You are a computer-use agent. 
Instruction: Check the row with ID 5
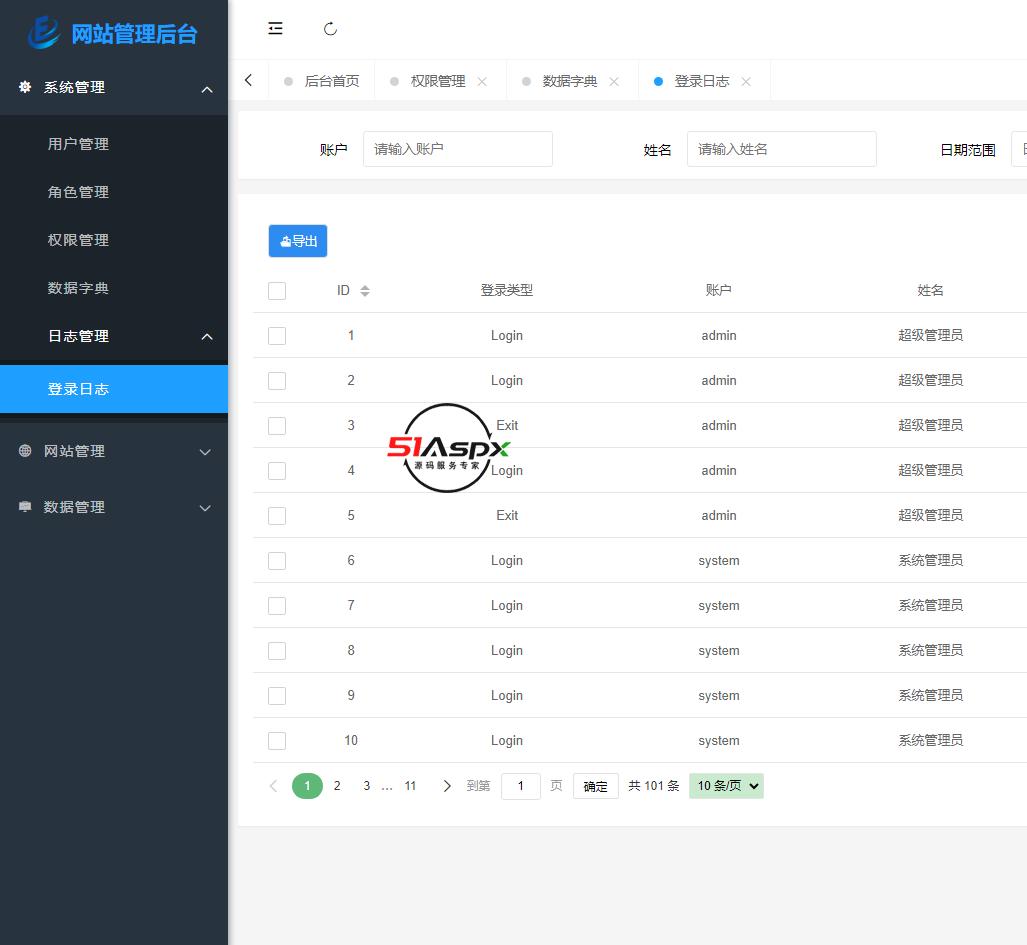pos(277,515)
